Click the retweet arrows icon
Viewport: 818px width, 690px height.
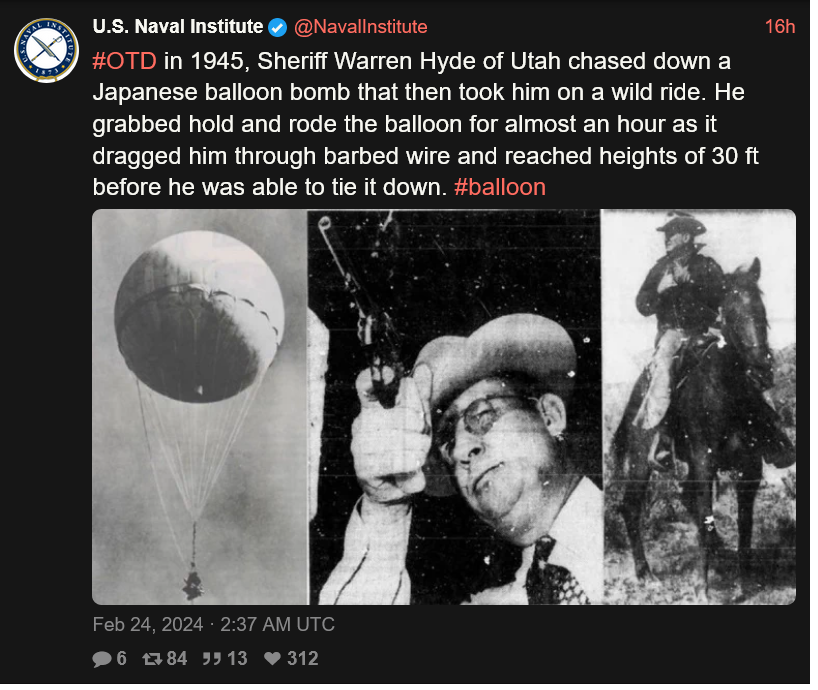(152, 659)
